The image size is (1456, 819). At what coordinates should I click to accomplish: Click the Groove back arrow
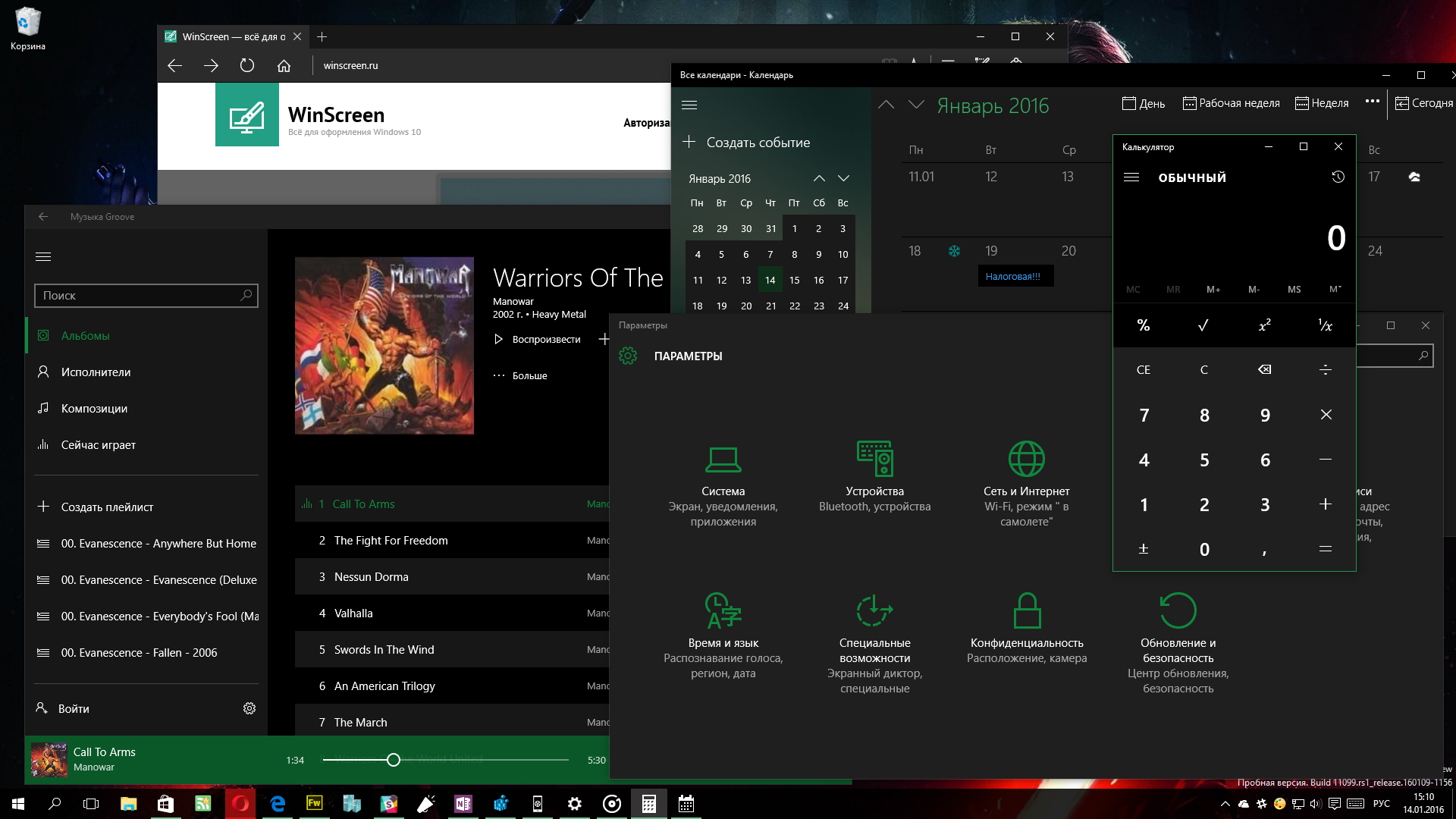43,217
